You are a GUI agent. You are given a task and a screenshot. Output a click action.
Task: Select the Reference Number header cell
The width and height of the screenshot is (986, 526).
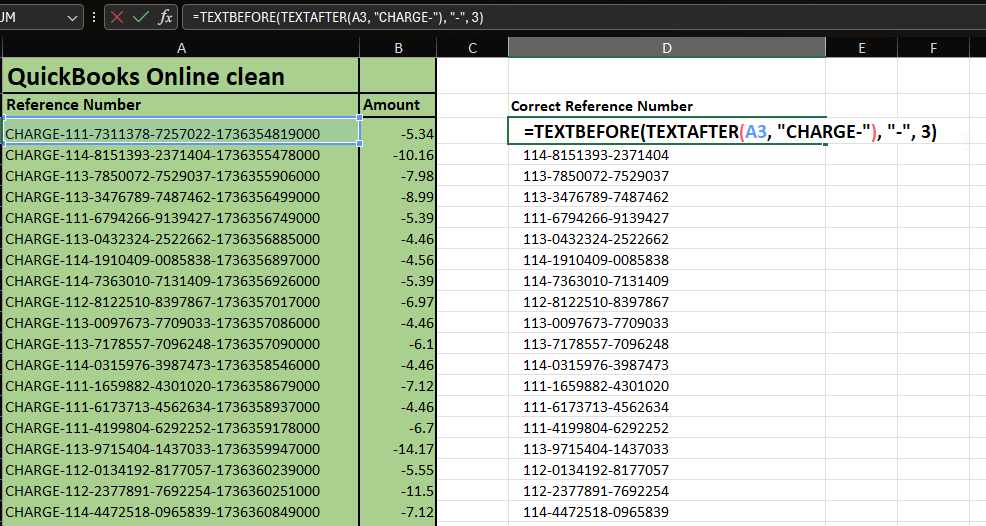(x=180, y=105)
